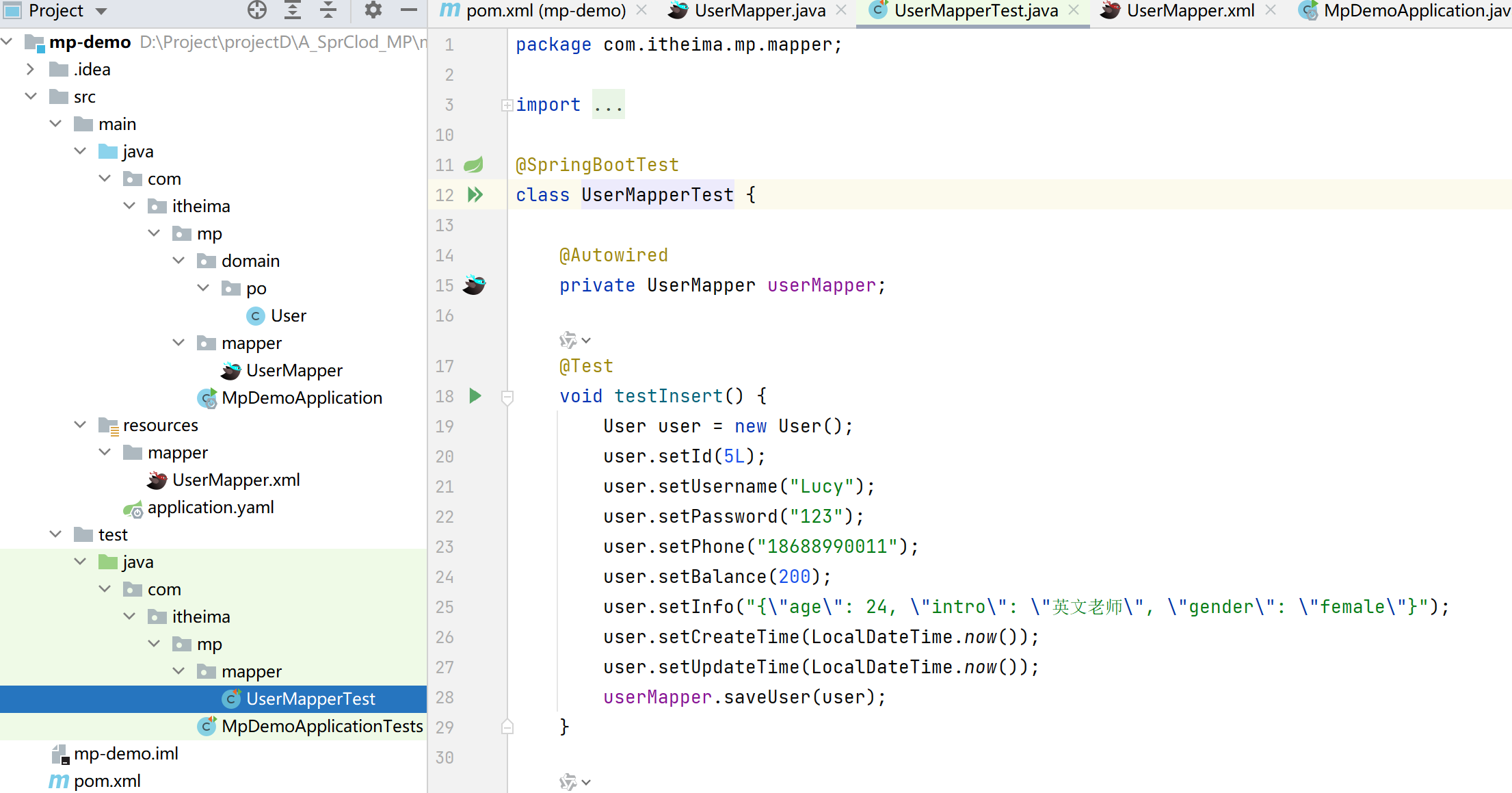
Task: Expand the .idea folder
Action: [30, 69]
